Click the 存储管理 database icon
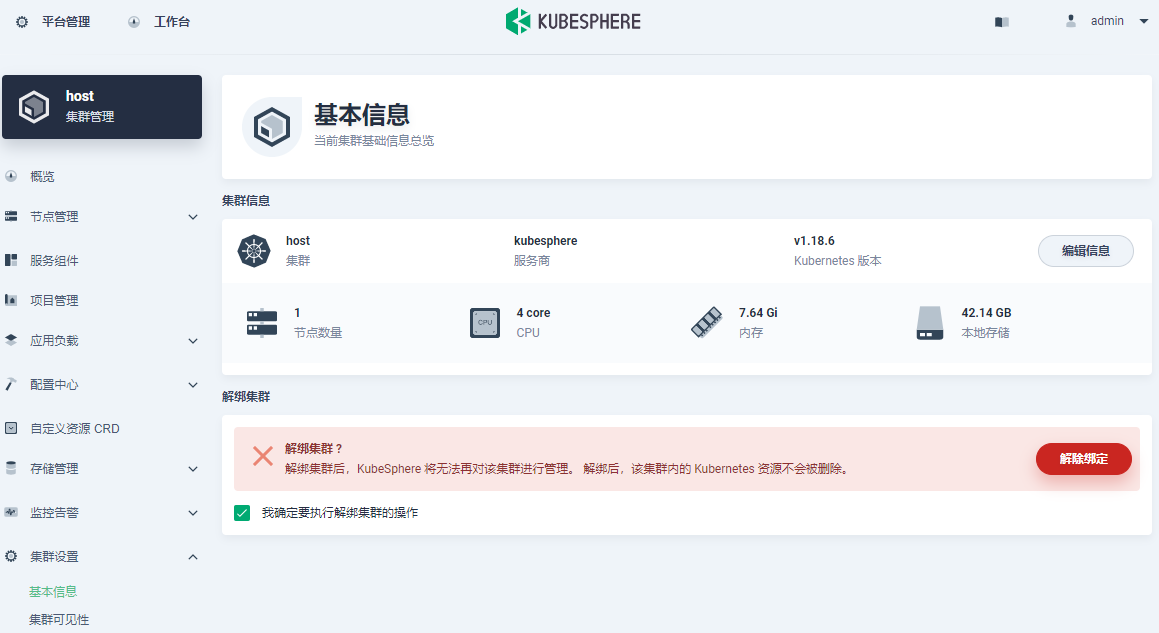This screenshot has height=633, width=1159. click(x=11, y=468)
